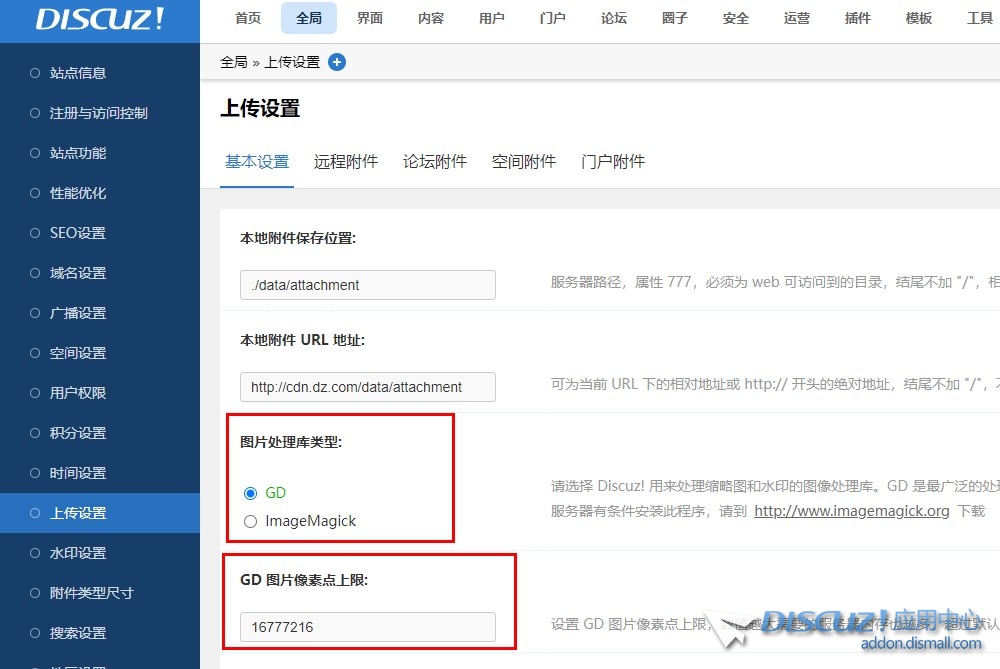Screen dimensions: 1000x669
Task: Click the 本地附件保存位置 path field
Action: point(368,285)
